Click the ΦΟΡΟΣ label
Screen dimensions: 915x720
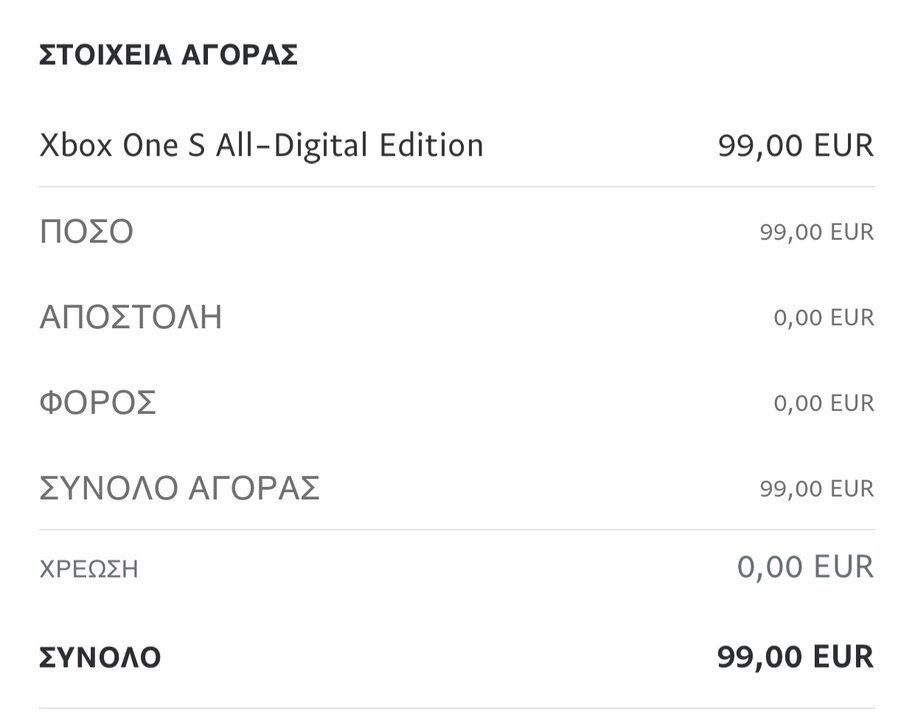coord(98,404)
